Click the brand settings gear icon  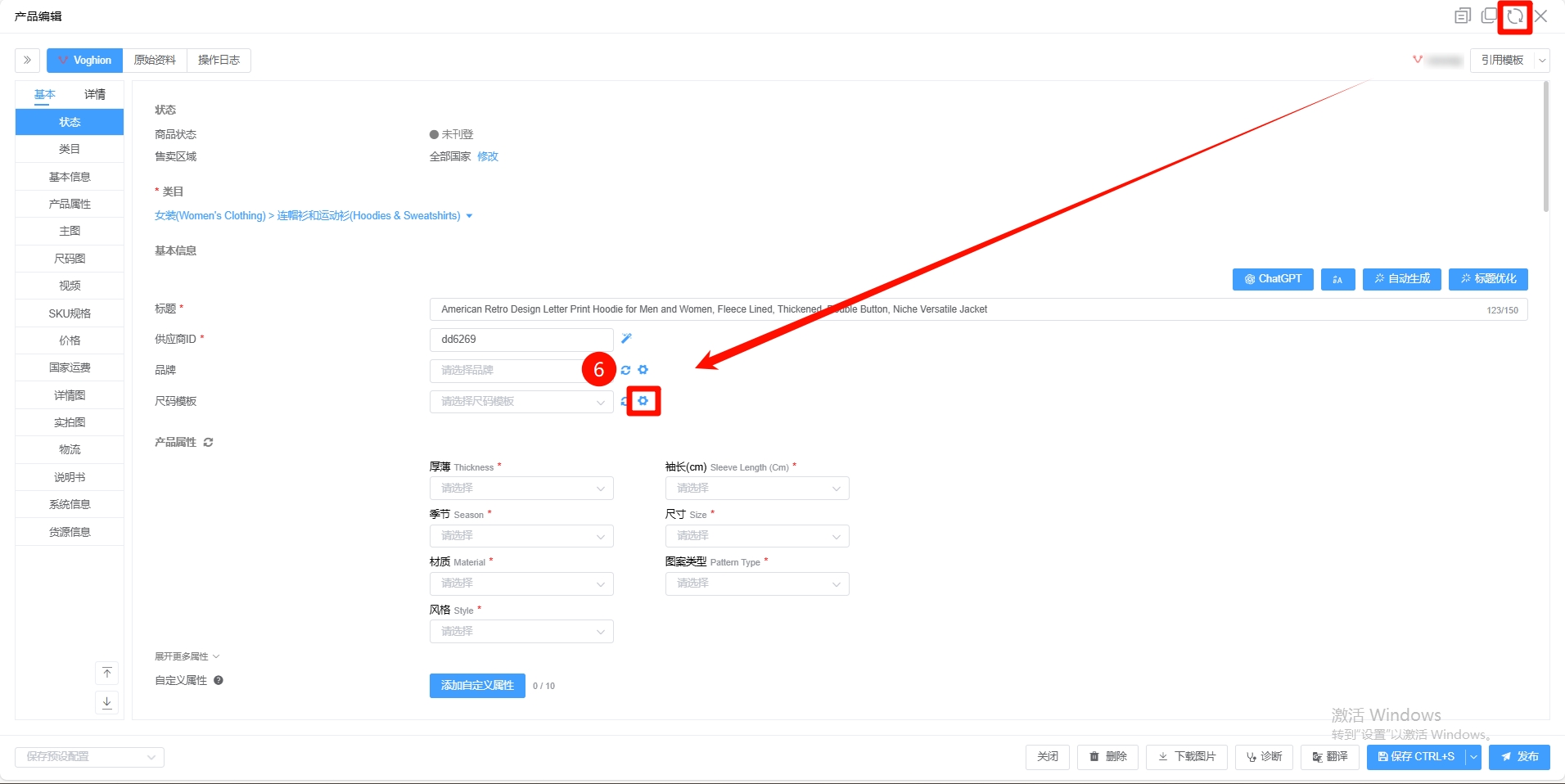pyautogui.click(x=643, y=370)
